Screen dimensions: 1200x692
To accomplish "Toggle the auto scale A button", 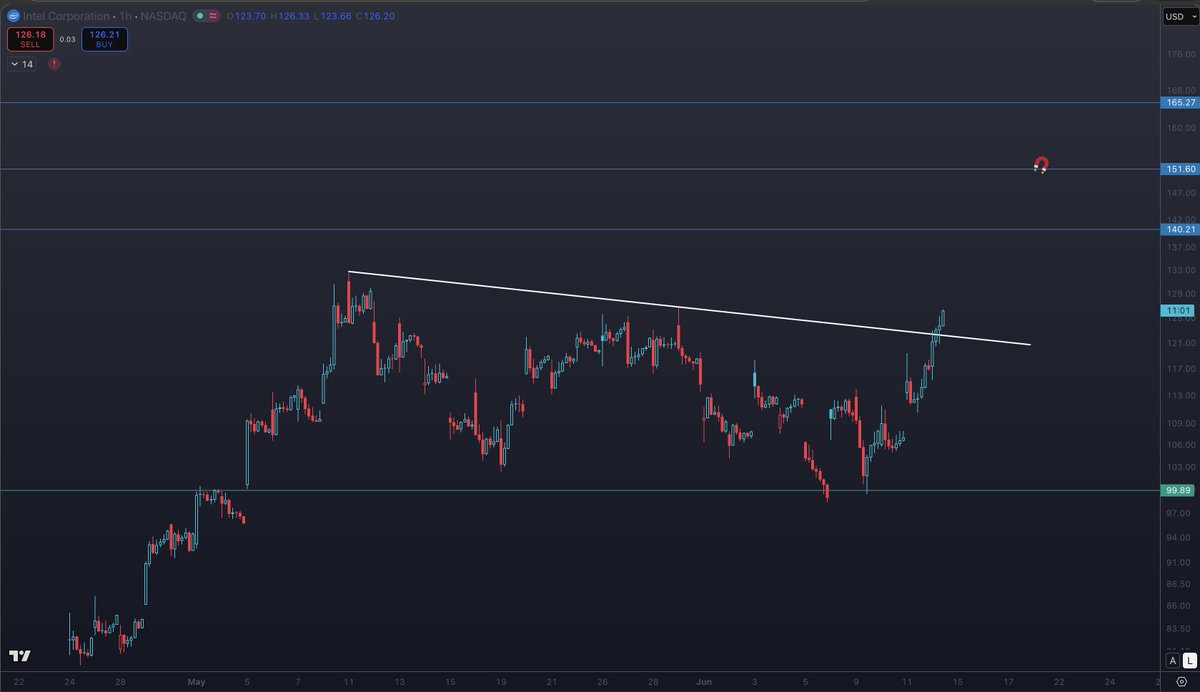I will [x=1173, y=660].
